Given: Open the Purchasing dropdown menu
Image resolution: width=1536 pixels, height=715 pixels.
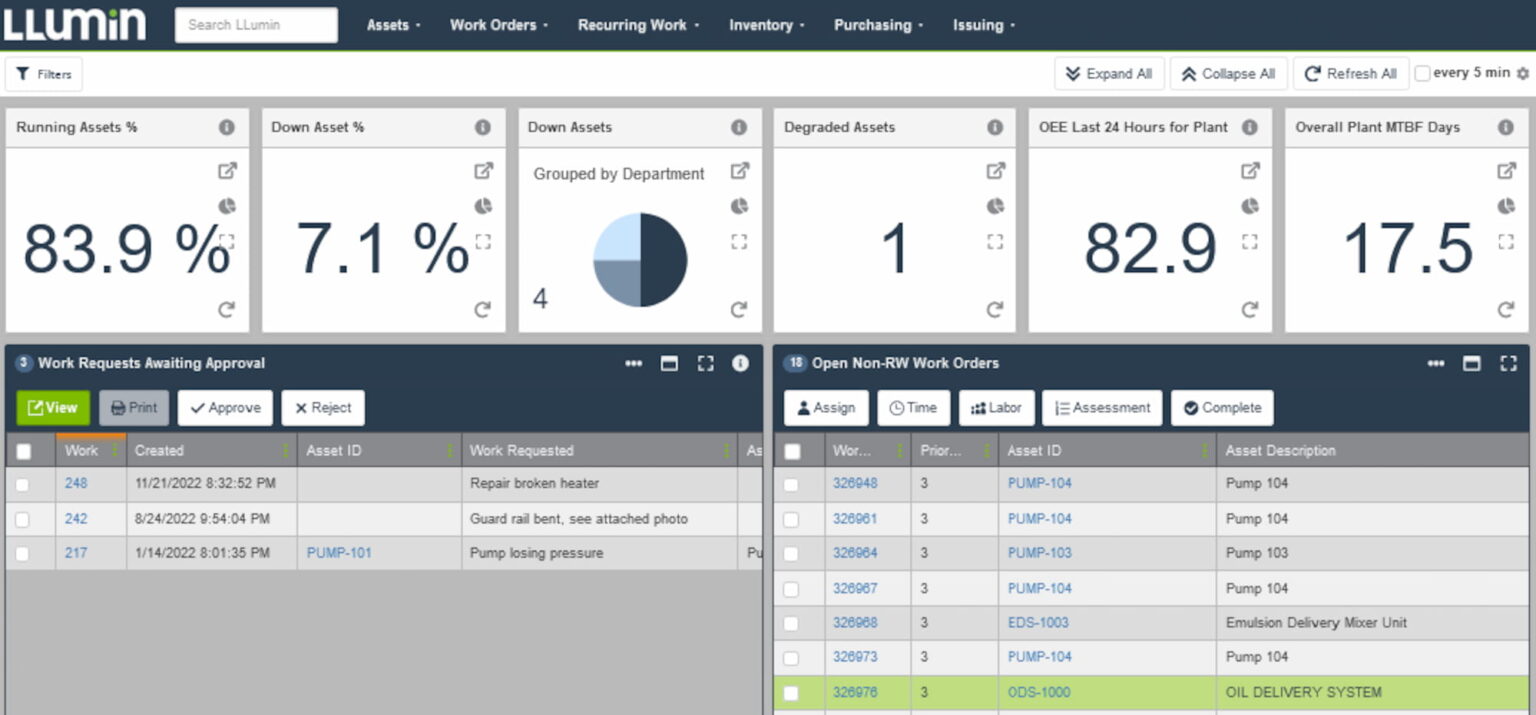Looking at the screenshot, I should [878, 25].
